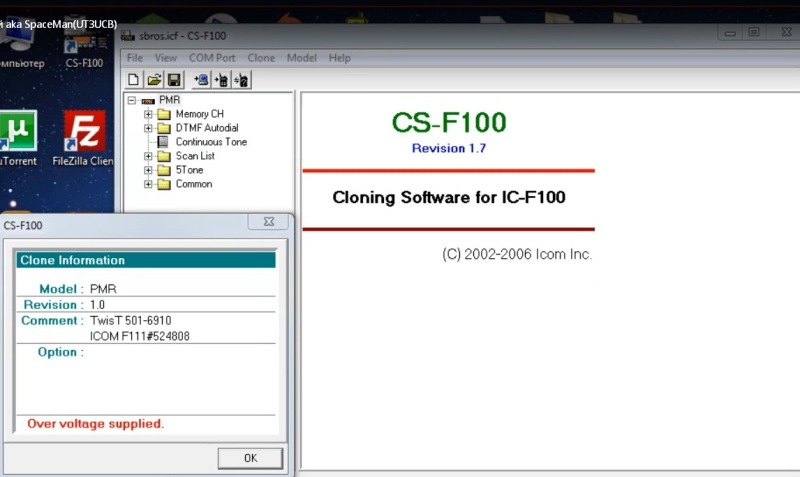Image resolution: width=800 pixels, height=477 pixels.
Task: Click the sbros.icf title bar app icon
Action: (x=128, y=36)
